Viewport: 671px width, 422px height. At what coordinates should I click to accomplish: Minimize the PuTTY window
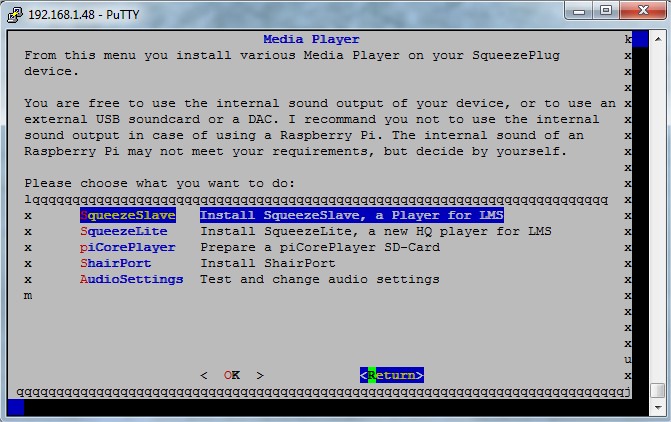pyautogui.click(x=579, y=11)
